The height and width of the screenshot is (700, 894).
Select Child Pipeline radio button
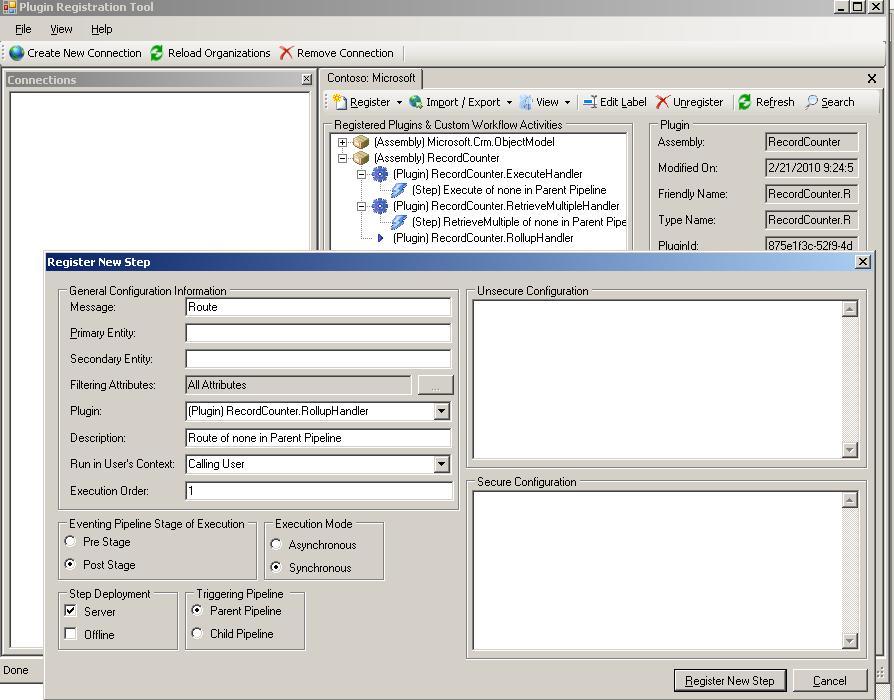point(197,633)
